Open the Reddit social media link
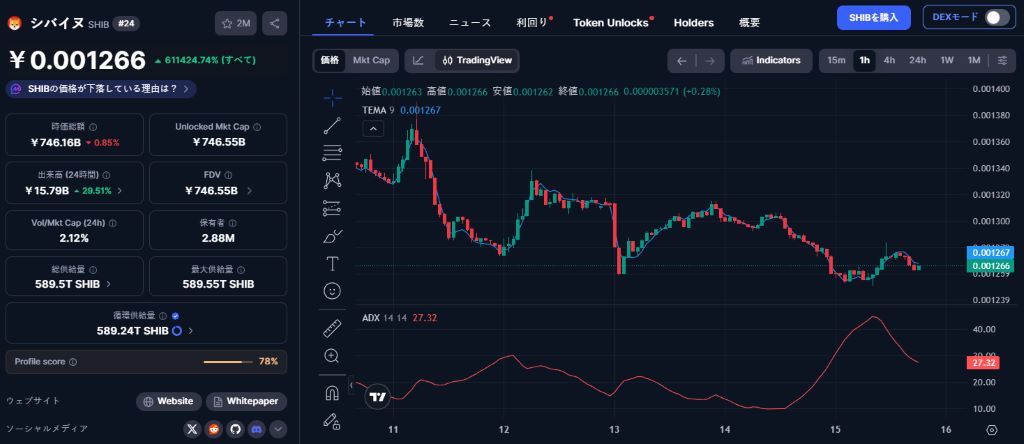 (214, 429)
